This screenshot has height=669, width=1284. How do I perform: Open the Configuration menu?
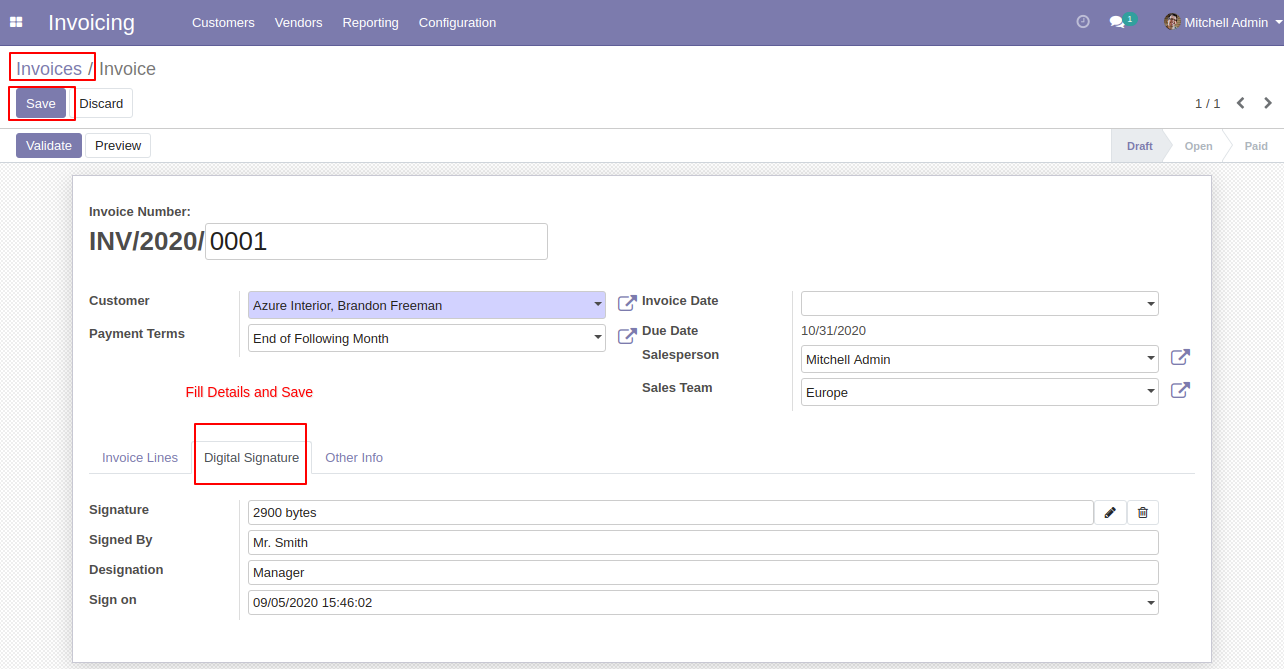457,22
